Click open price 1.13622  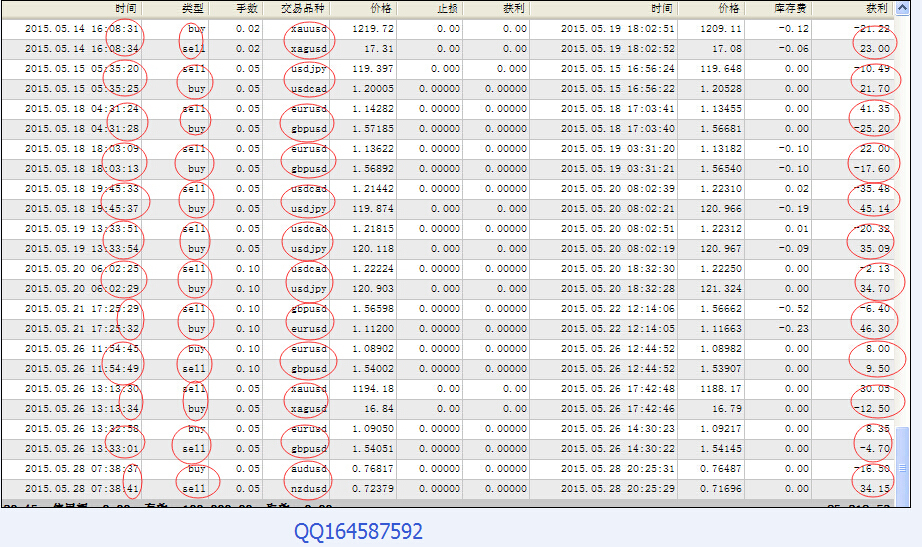(x=373, y=149)
